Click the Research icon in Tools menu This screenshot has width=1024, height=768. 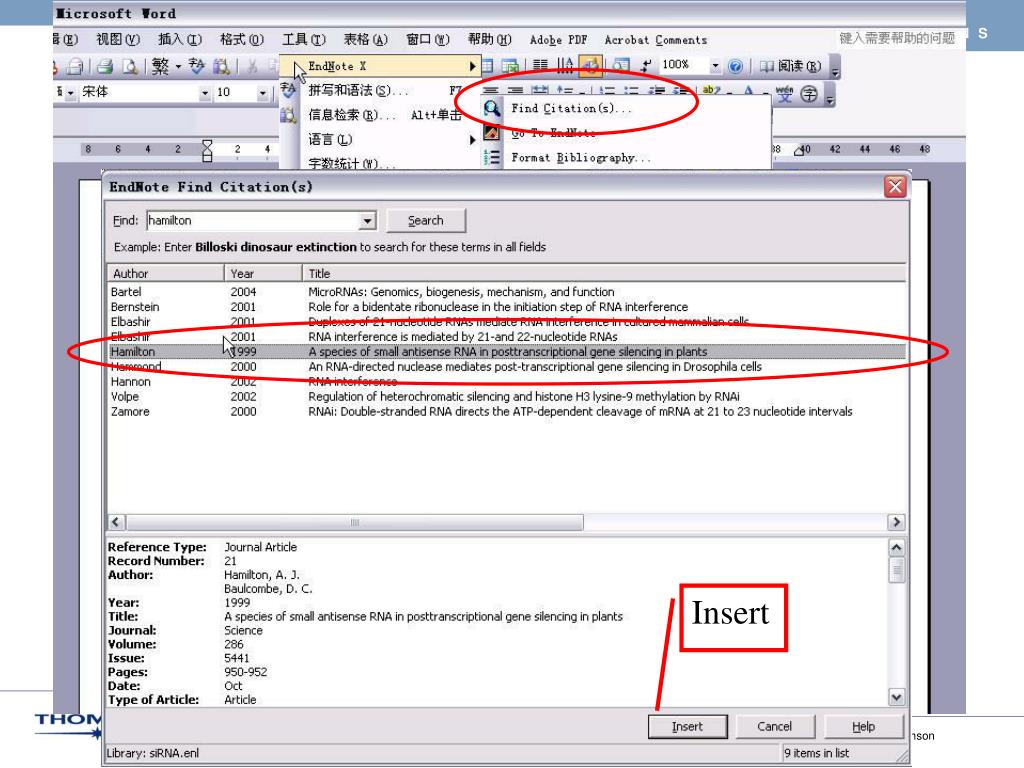tap(288, 115)
